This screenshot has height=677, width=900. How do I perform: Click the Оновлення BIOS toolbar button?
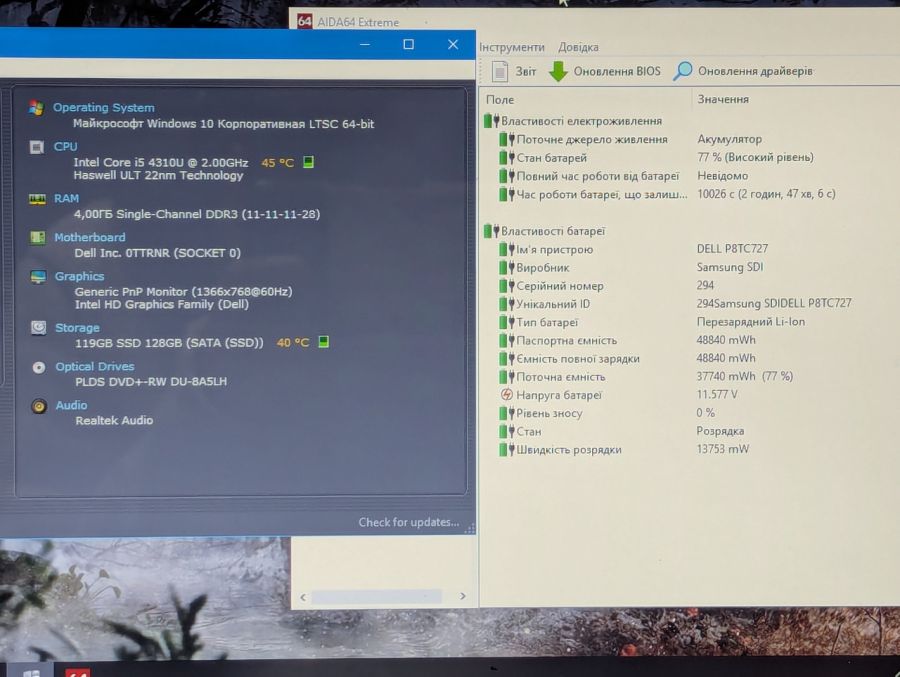[605, 71]
